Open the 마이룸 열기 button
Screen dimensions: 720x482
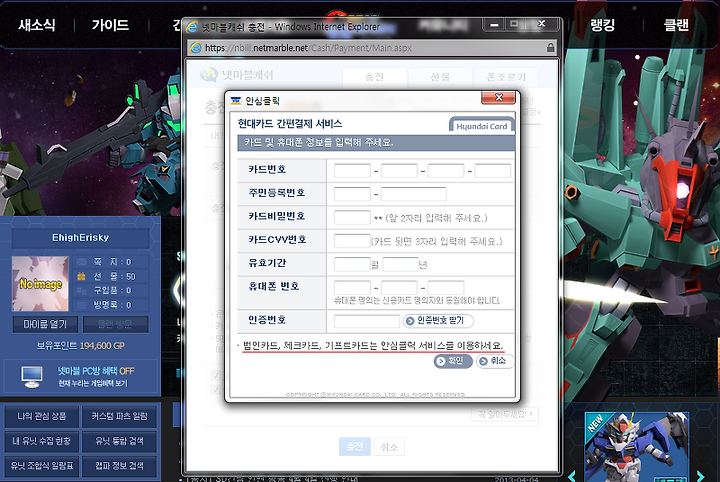pyautogui.click(x=45, y=324)
